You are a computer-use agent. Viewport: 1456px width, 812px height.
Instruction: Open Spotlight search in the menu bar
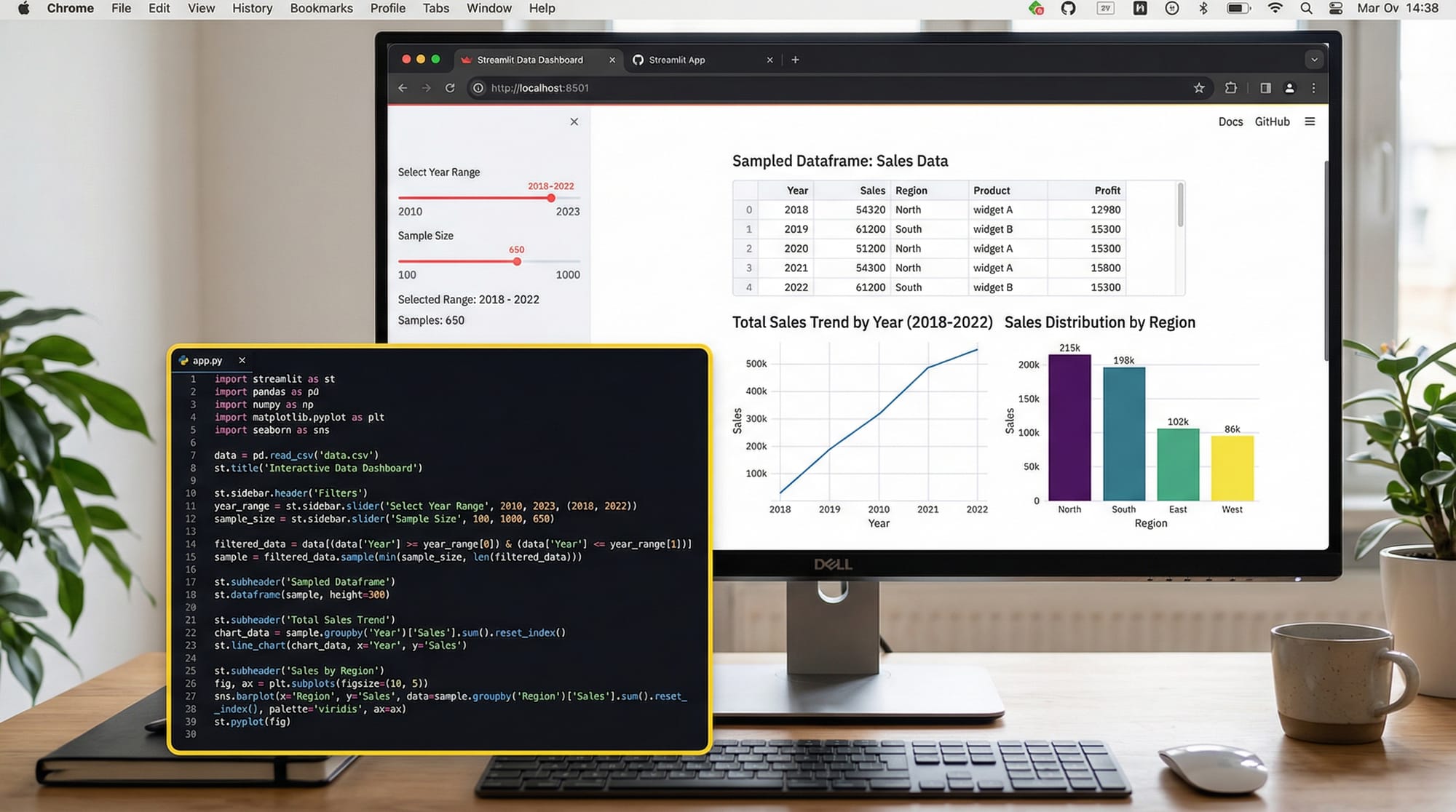click(1306, 8)
